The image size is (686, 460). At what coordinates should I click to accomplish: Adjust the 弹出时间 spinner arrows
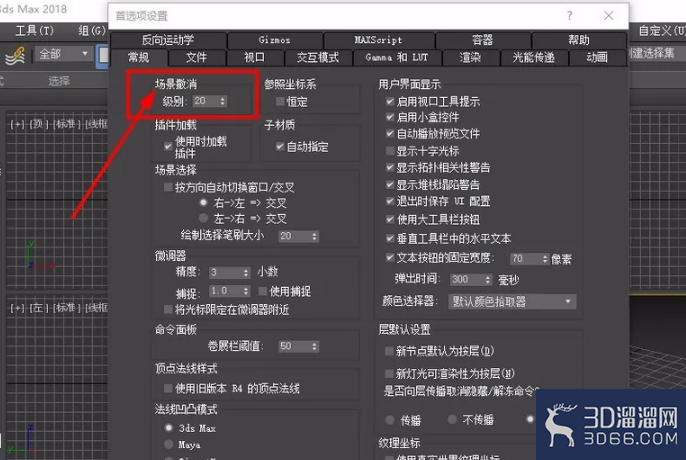point(488,279)
